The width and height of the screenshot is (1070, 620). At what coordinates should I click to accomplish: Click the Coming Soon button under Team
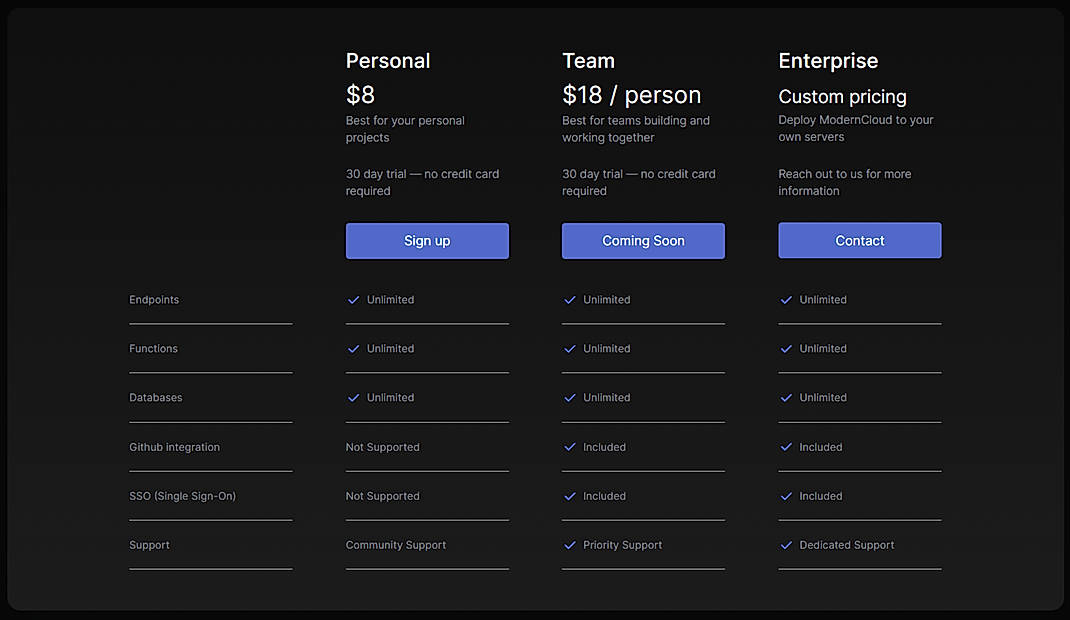point(643,240)
